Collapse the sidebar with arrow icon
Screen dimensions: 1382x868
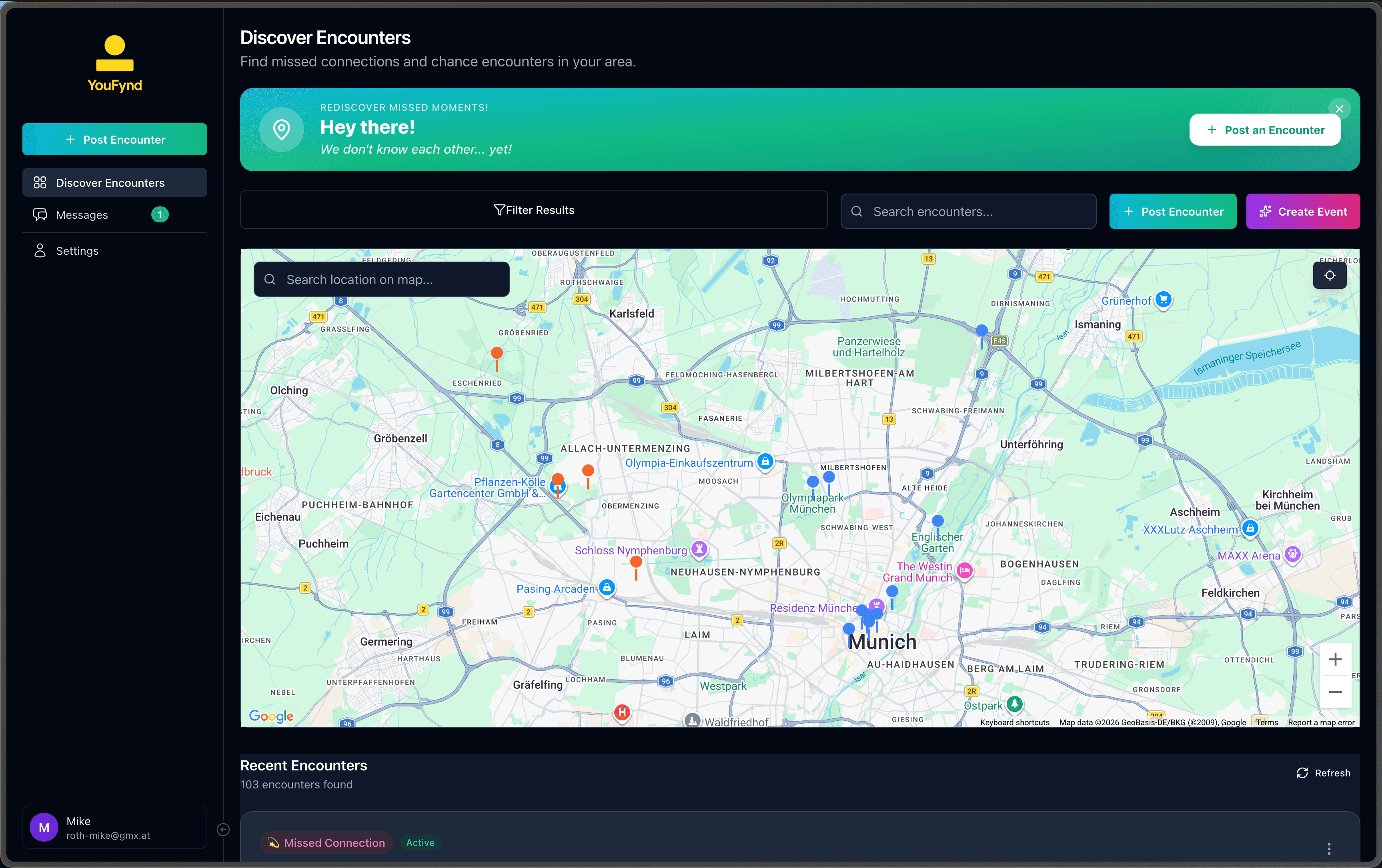pyautogui.click(x=223, y=830)
